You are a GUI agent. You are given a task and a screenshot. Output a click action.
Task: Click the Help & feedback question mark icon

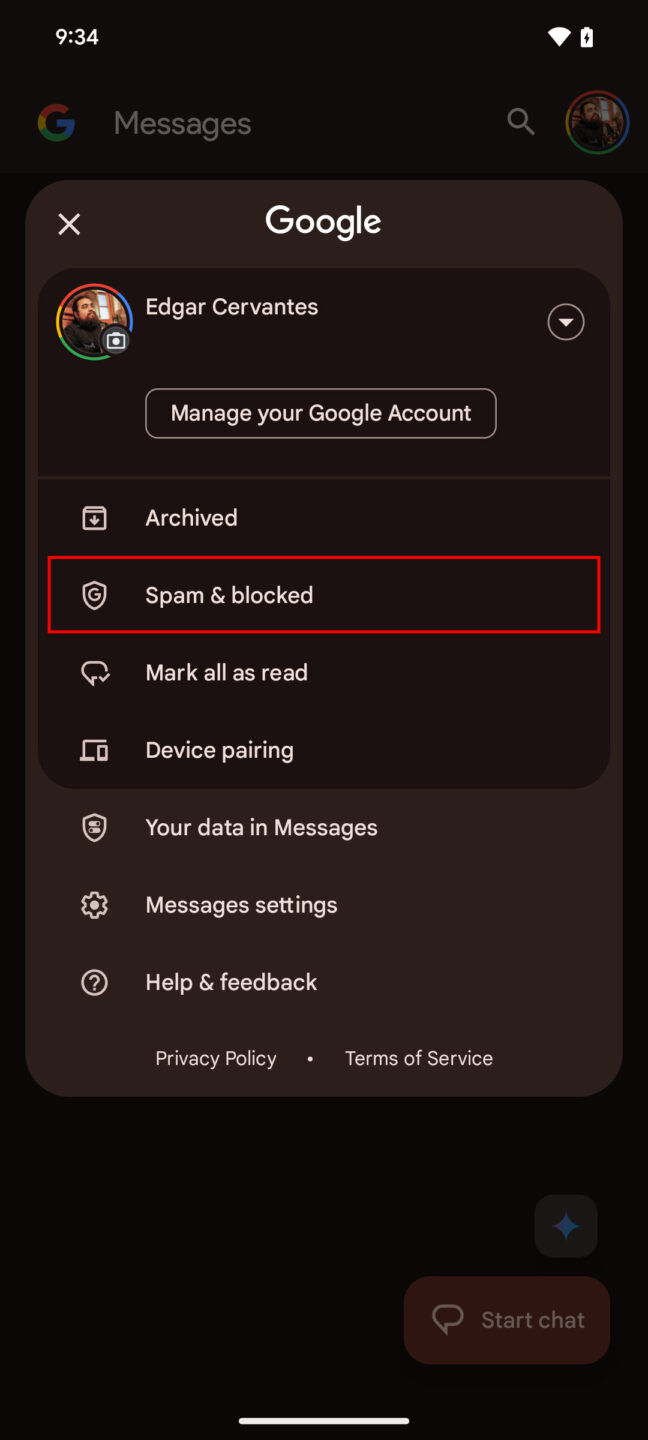[x=94, y=982]
